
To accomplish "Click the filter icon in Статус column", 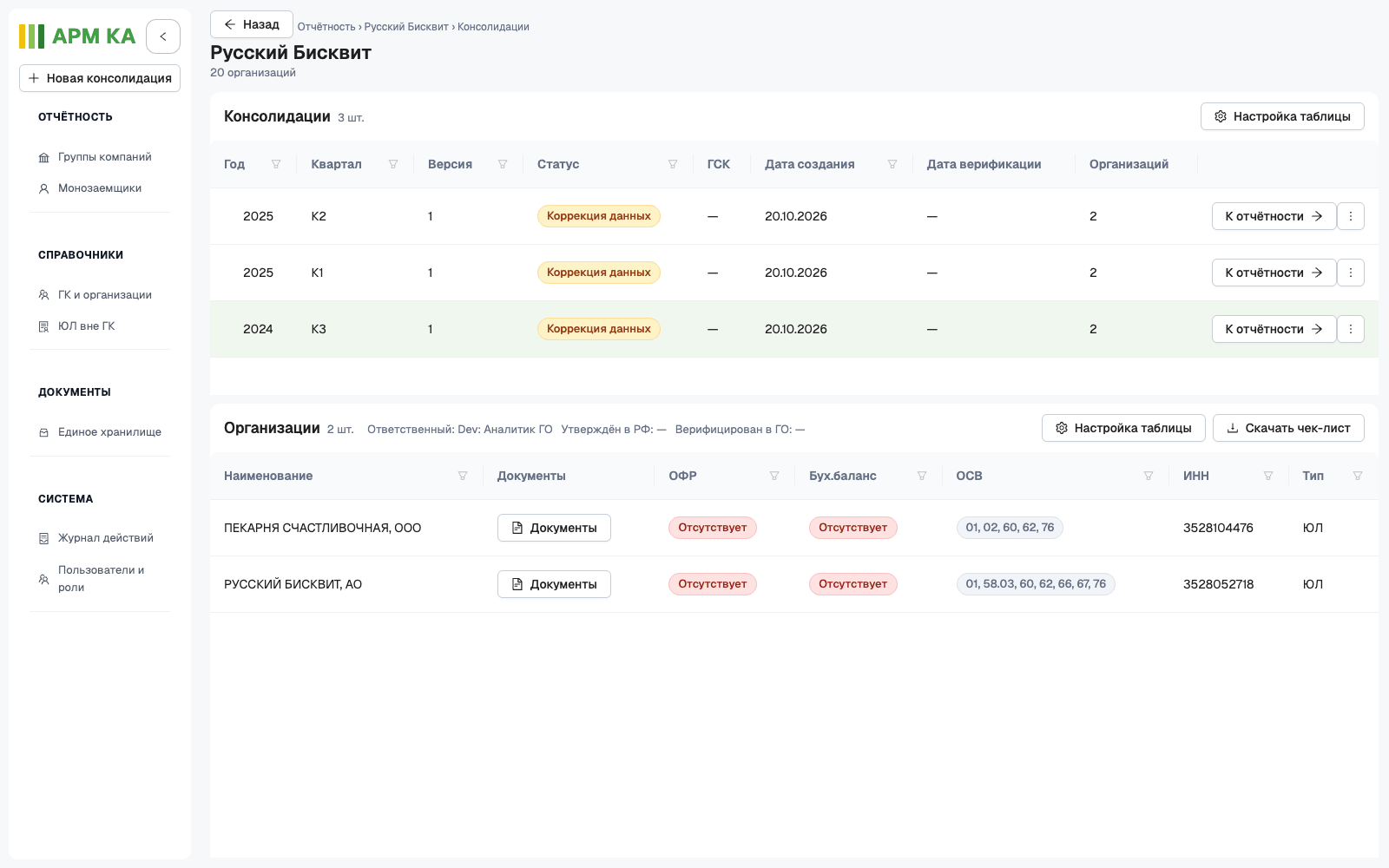I will pos(673,164).
